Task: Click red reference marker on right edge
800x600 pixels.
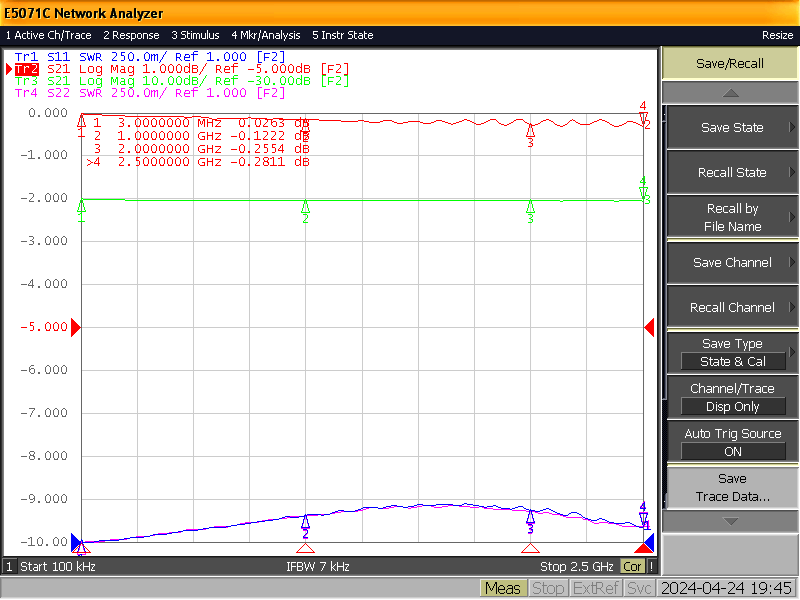Action: (649, 328)
